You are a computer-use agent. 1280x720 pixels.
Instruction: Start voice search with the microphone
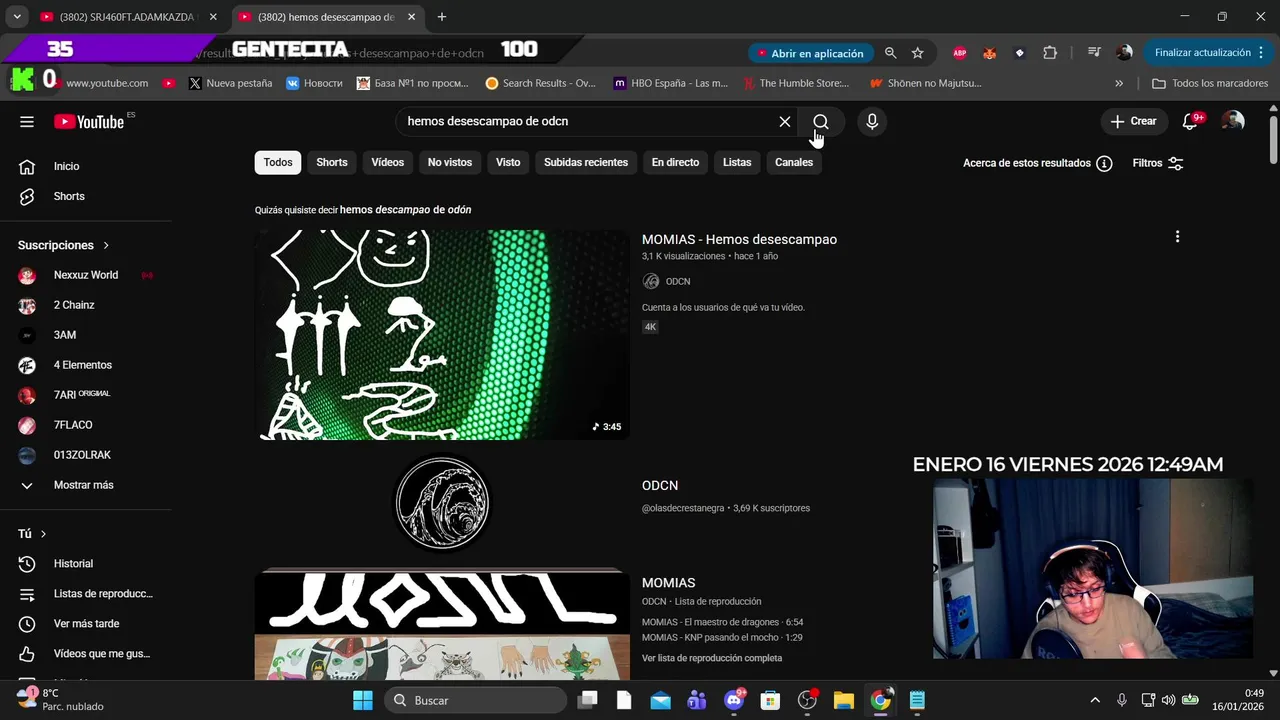[872, 122]
